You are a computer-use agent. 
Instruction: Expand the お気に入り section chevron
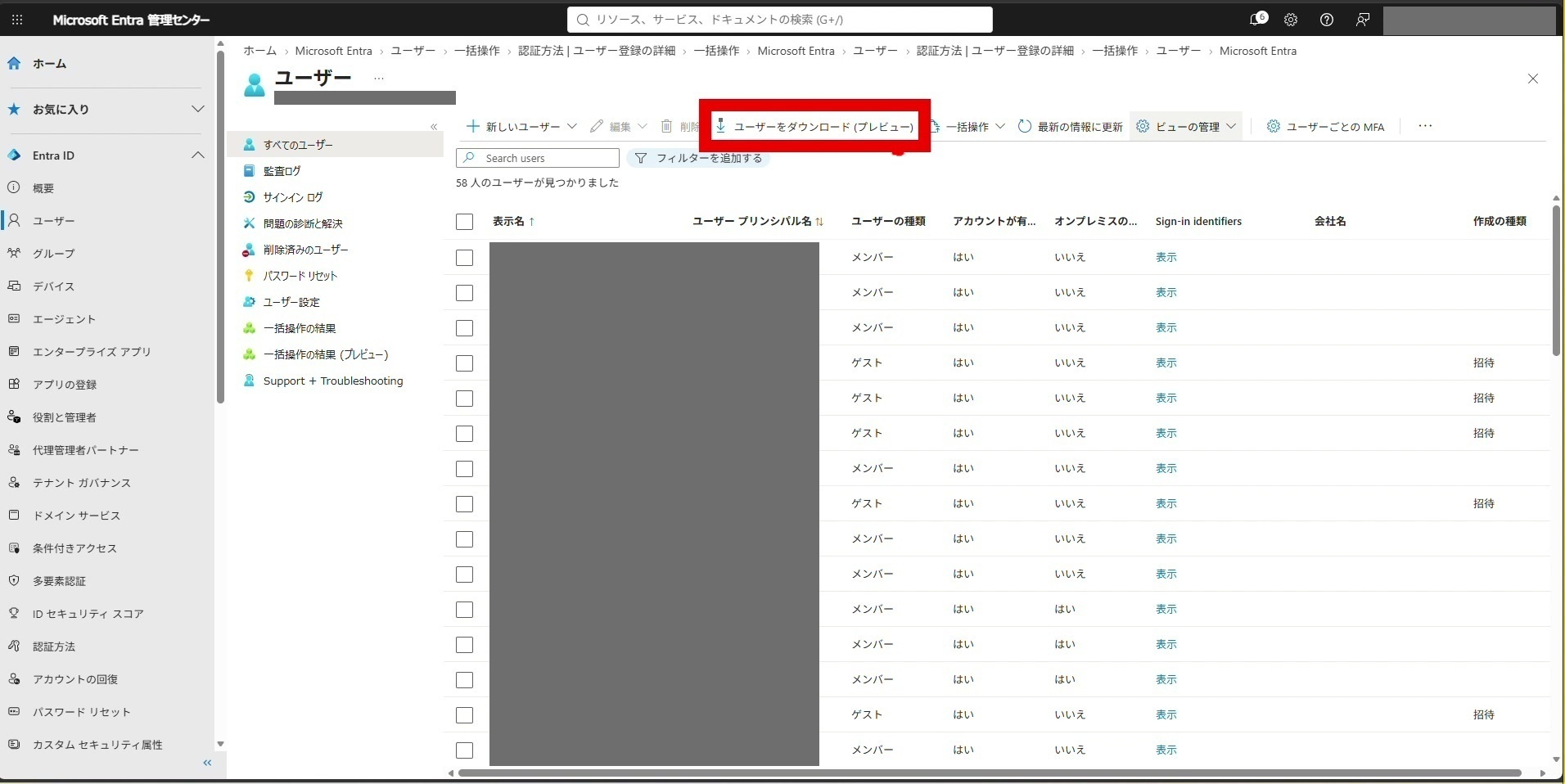pos(197,109)
